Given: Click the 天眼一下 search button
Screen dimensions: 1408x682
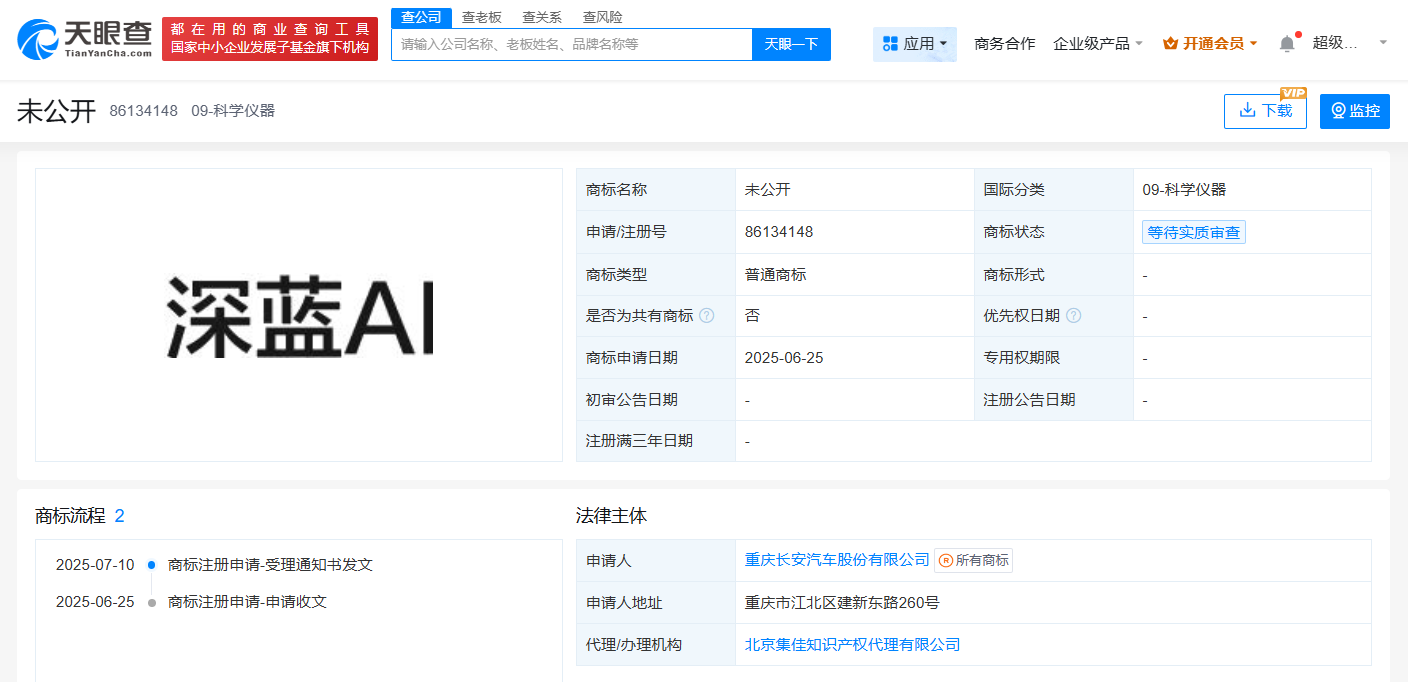Looking at the screenshot, I should click(791, 44).
